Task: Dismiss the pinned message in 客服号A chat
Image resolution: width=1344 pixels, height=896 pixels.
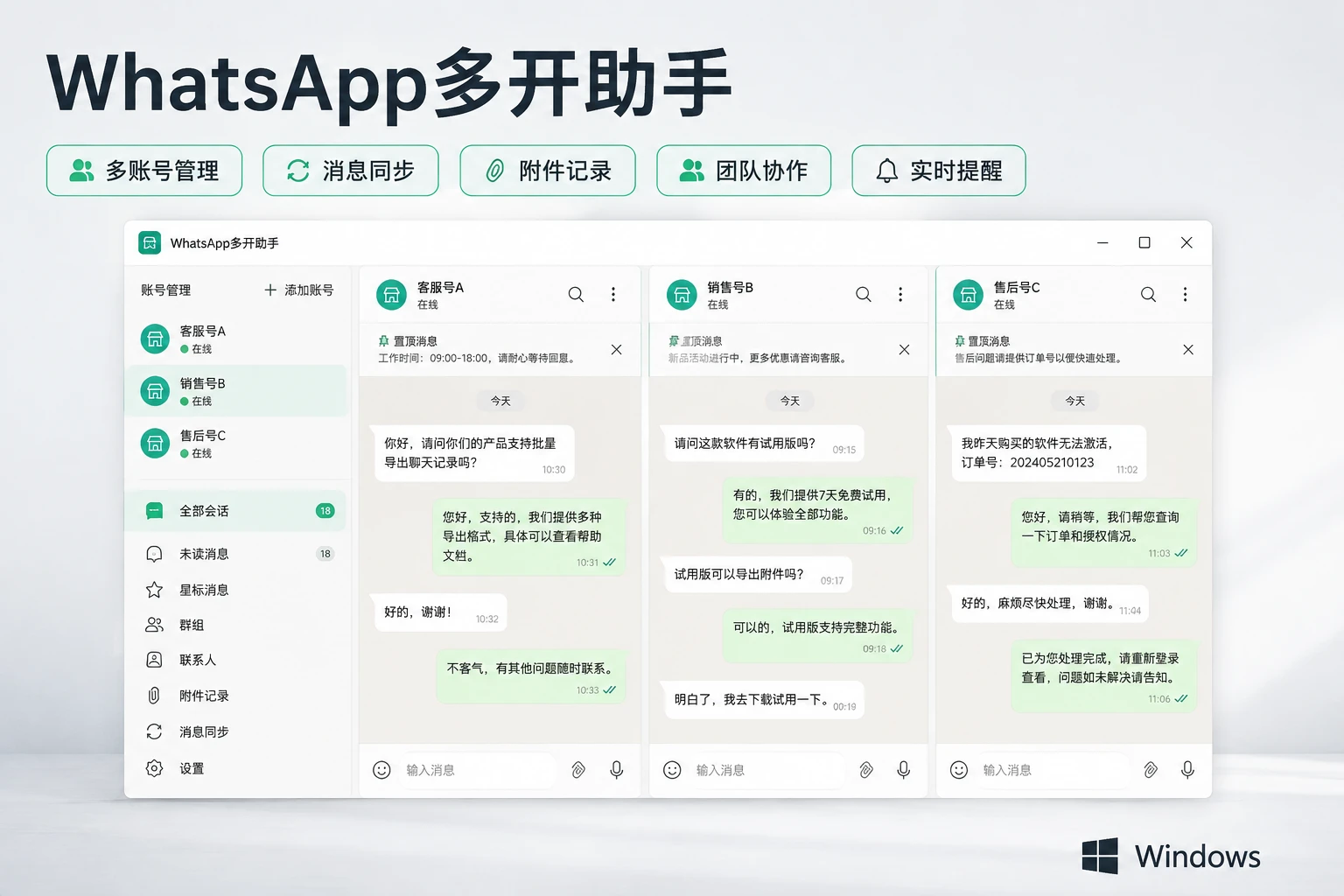Action: [x=617, y=350]
